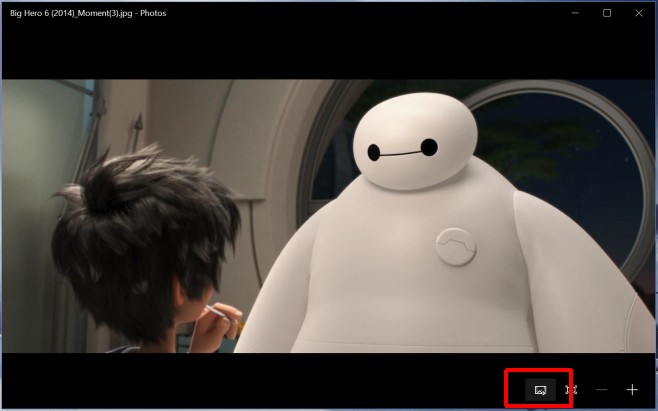This screenshot has height=411, width=658.
Task: Toggle the fullscreen view icon
Action: (x=571, y=390)
